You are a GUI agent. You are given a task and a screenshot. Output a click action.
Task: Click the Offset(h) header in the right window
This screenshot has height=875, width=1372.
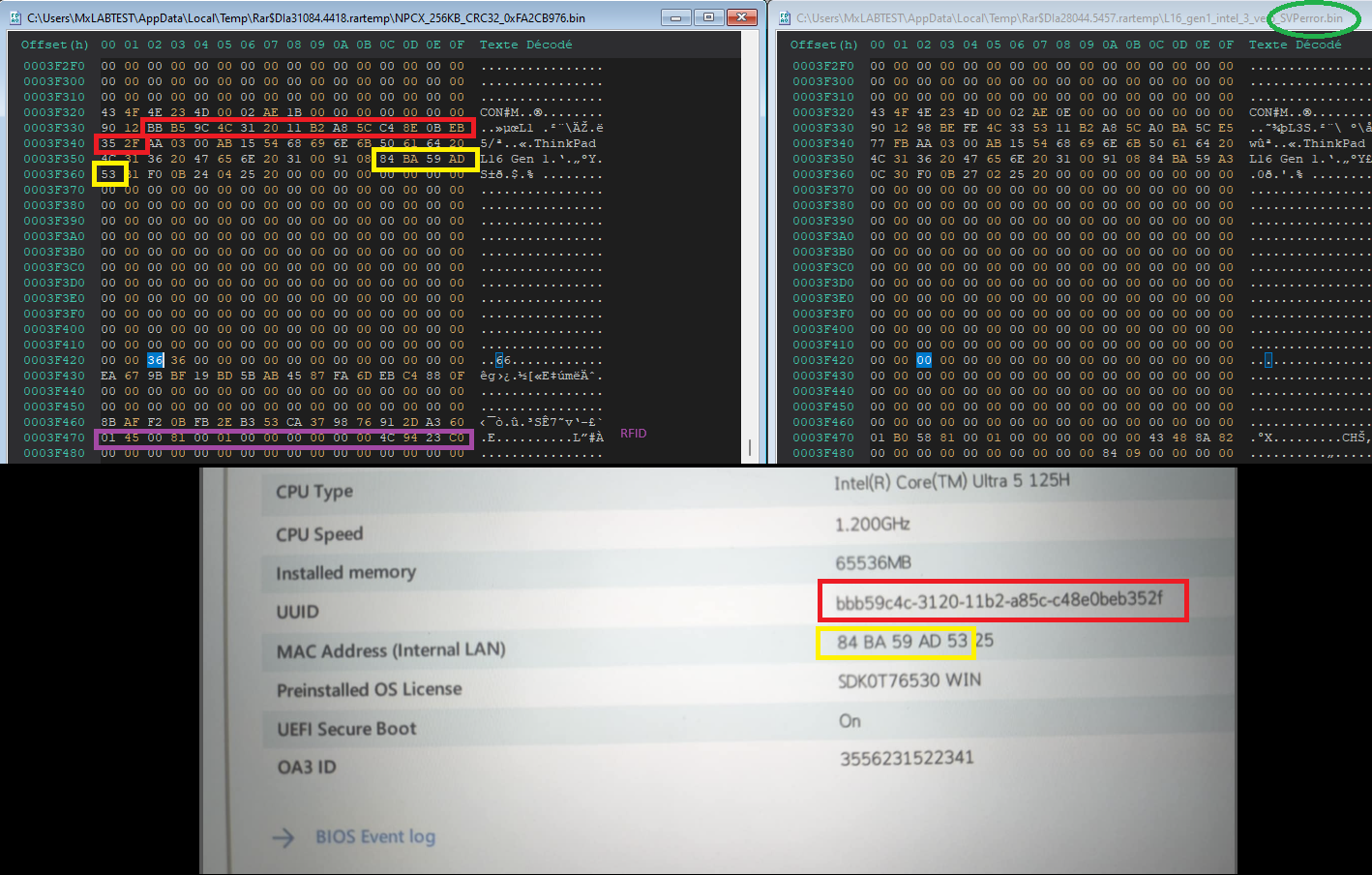pyautogui.click(x=824, y=45)
